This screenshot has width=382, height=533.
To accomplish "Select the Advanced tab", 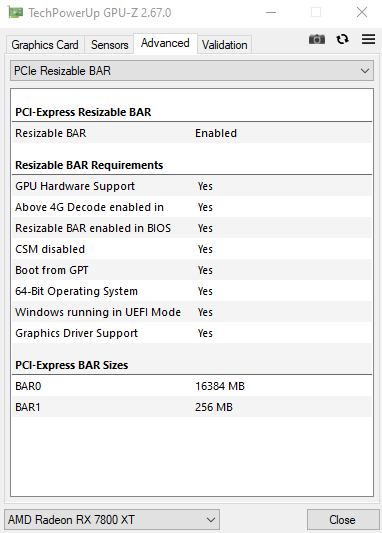I will pos(165,43).
